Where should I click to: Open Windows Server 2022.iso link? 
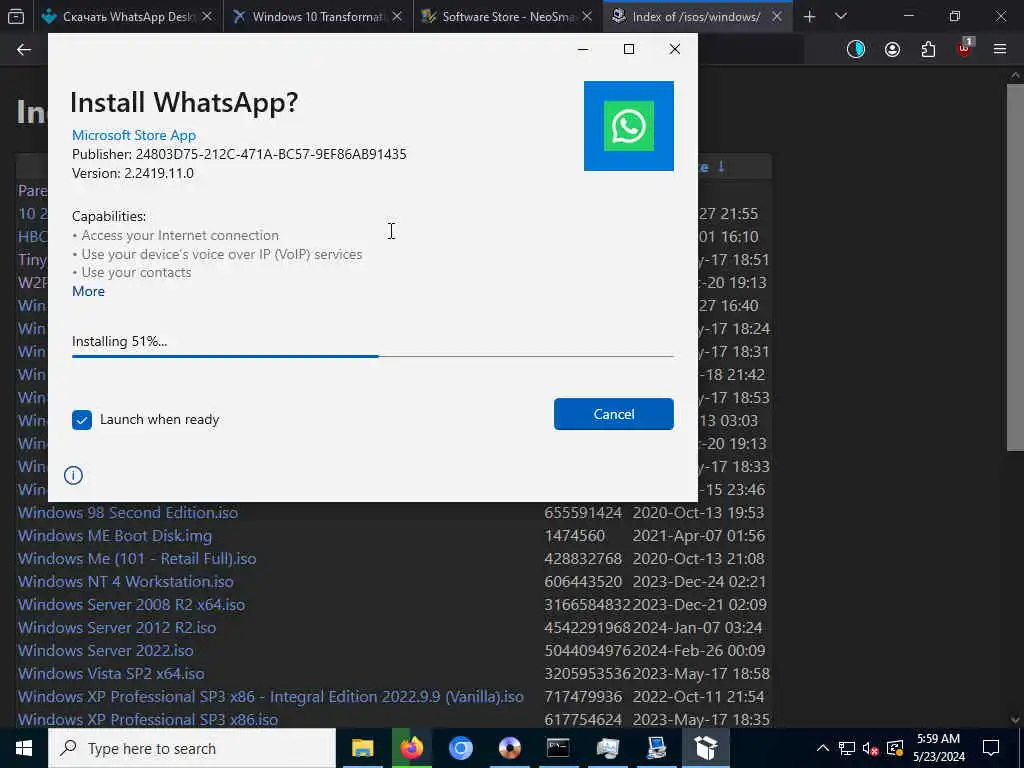click(x=106, y=651)
